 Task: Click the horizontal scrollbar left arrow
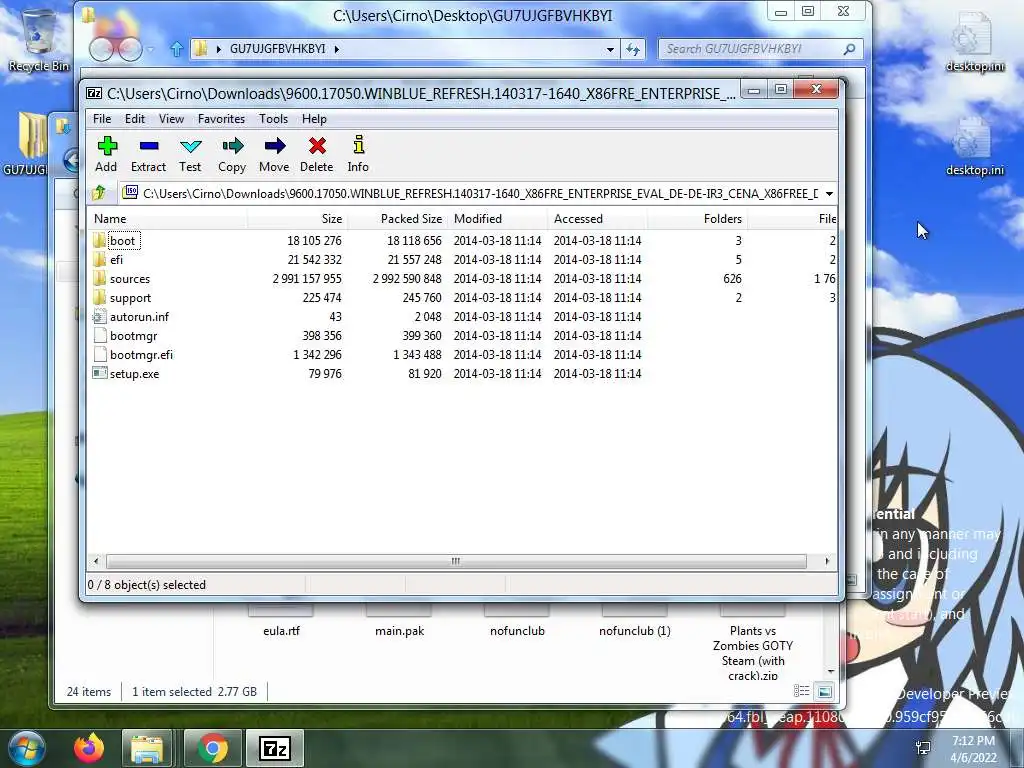[x=97, y=561]
